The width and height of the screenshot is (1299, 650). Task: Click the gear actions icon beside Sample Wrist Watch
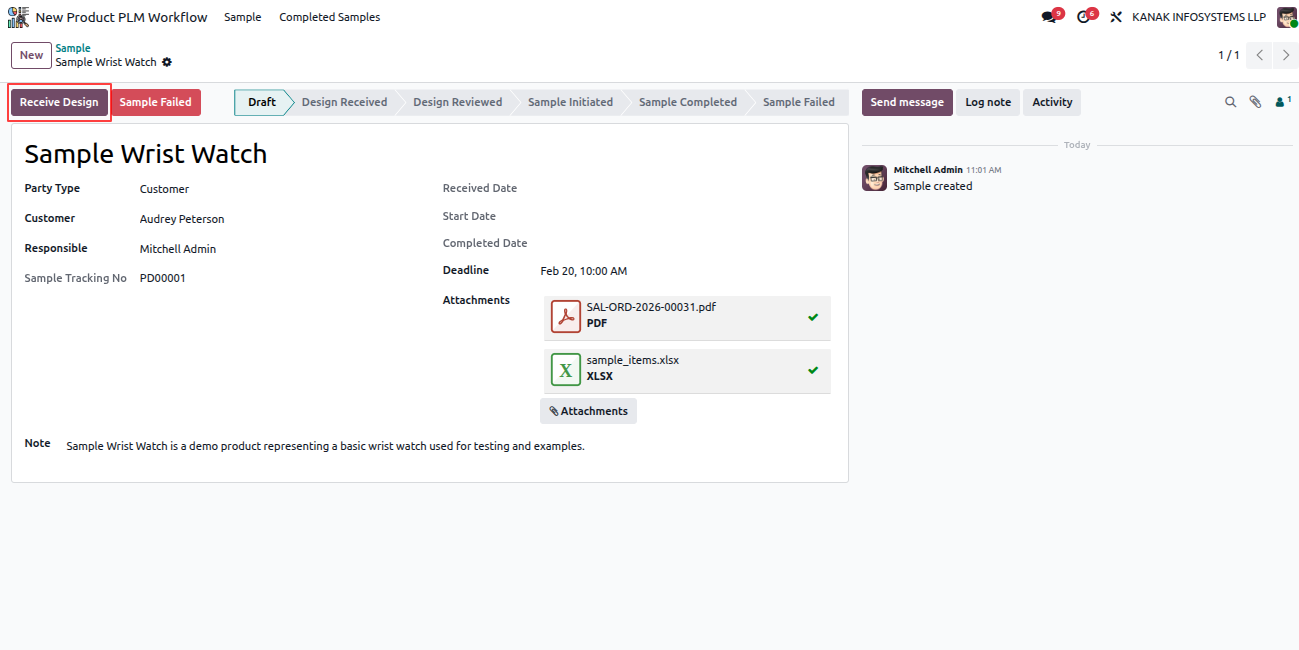[167, 62]
